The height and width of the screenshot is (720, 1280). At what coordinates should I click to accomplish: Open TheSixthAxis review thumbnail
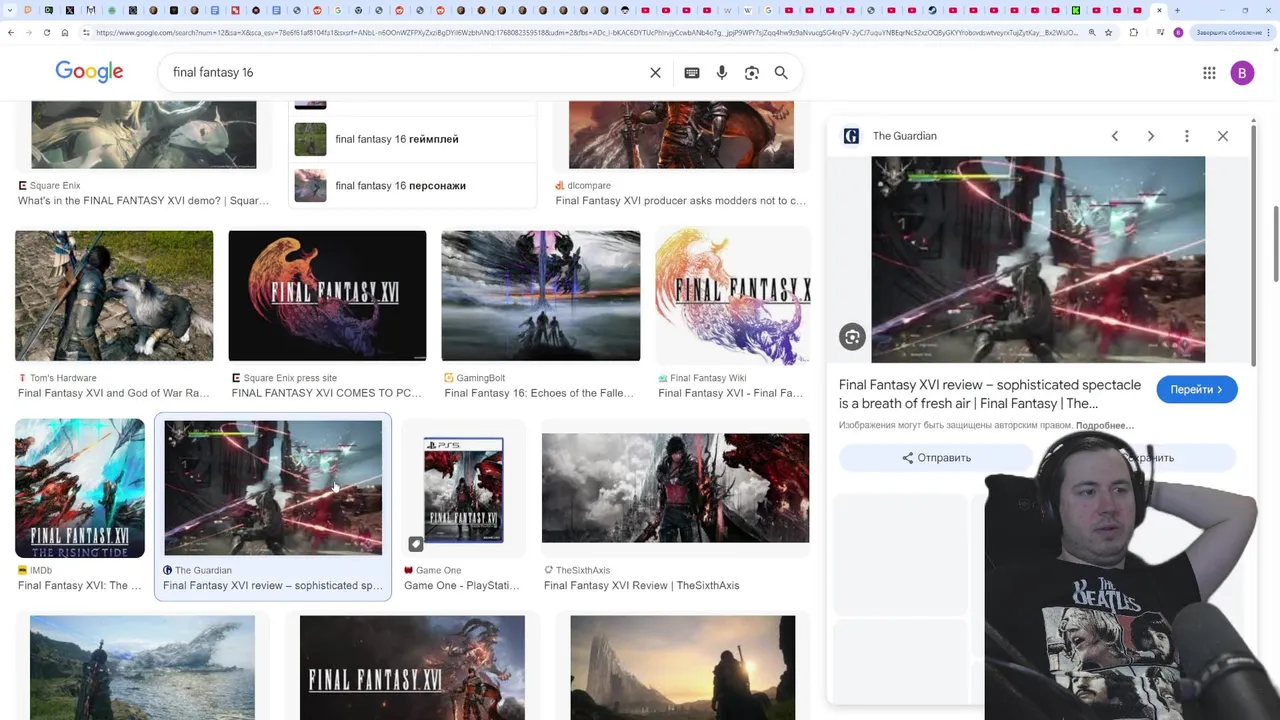(675, 488)
